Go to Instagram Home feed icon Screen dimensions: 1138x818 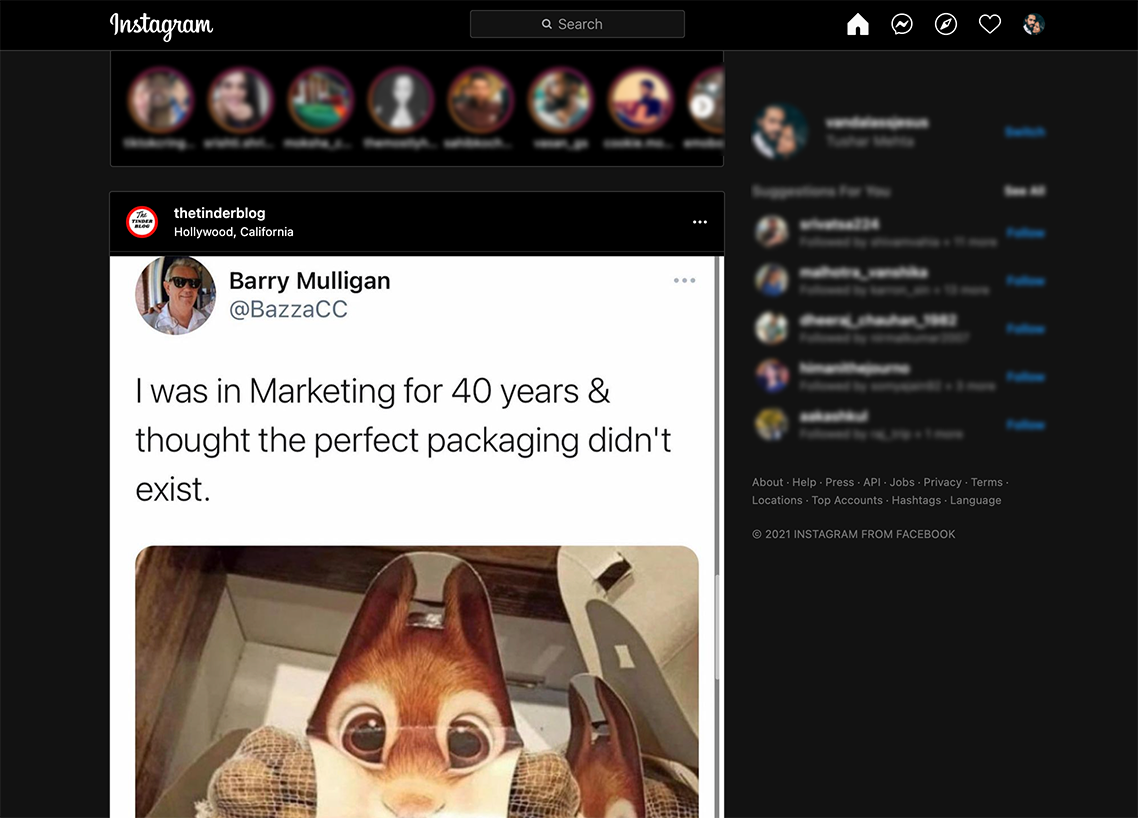pos(858,24)
